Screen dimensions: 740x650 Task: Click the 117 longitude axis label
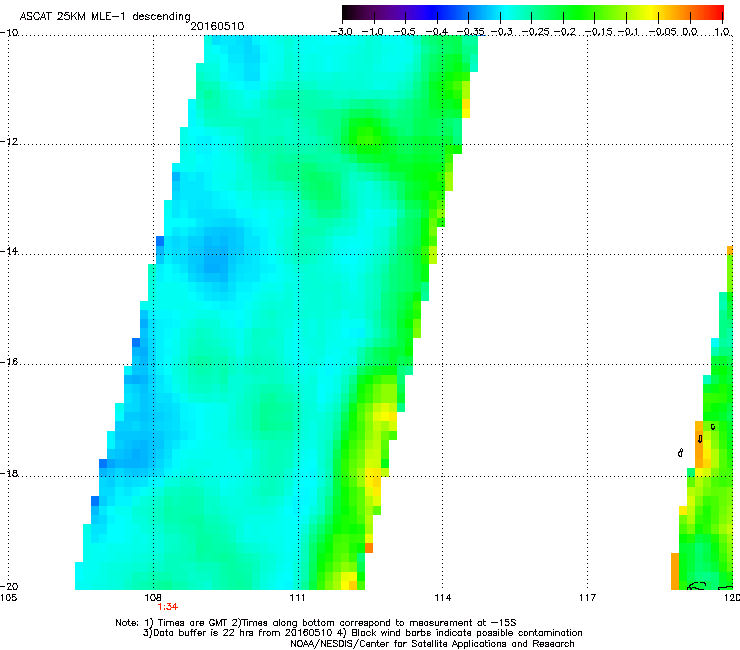click(x=588, y=598)
